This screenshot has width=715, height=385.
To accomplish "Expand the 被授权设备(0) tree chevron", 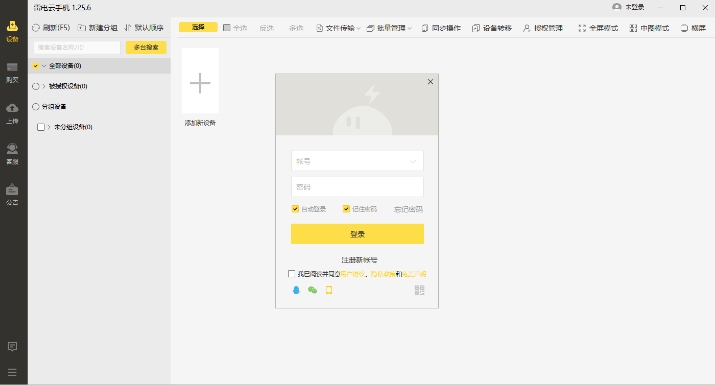I will (44, 86).
